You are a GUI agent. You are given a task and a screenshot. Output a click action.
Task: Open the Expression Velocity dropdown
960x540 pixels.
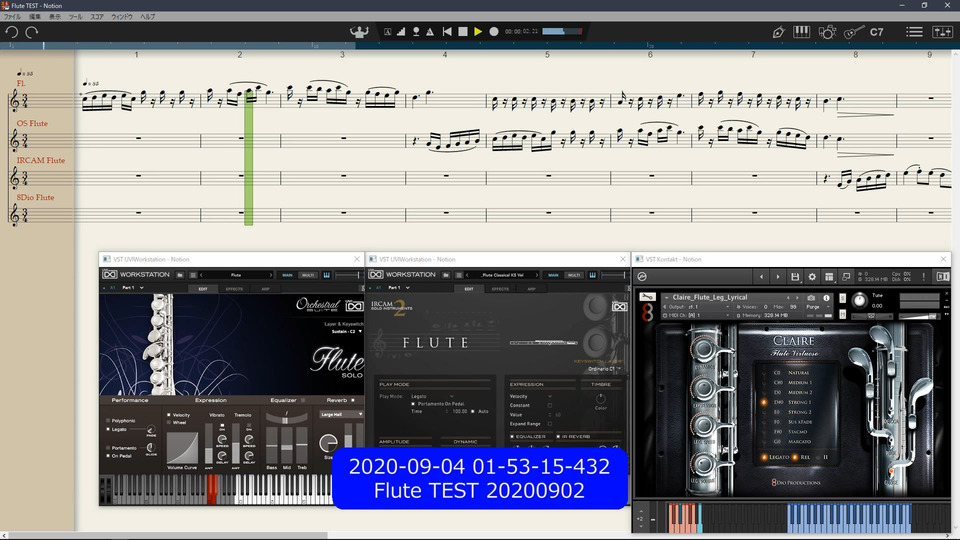tap(550, 396)
